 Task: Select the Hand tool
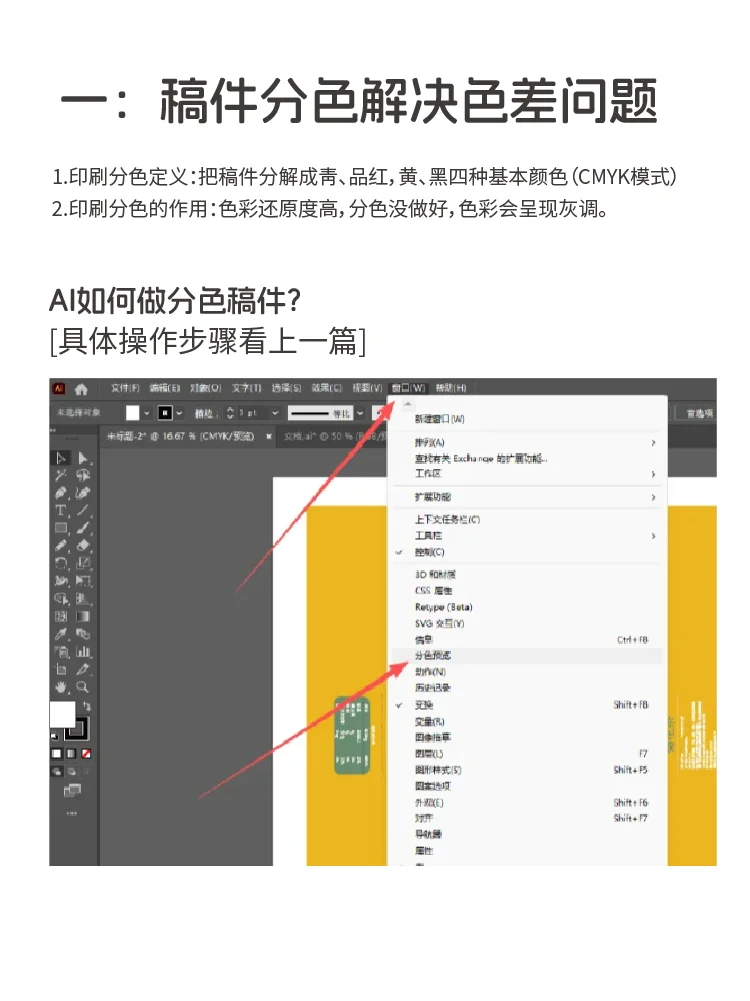pos(61,688)
